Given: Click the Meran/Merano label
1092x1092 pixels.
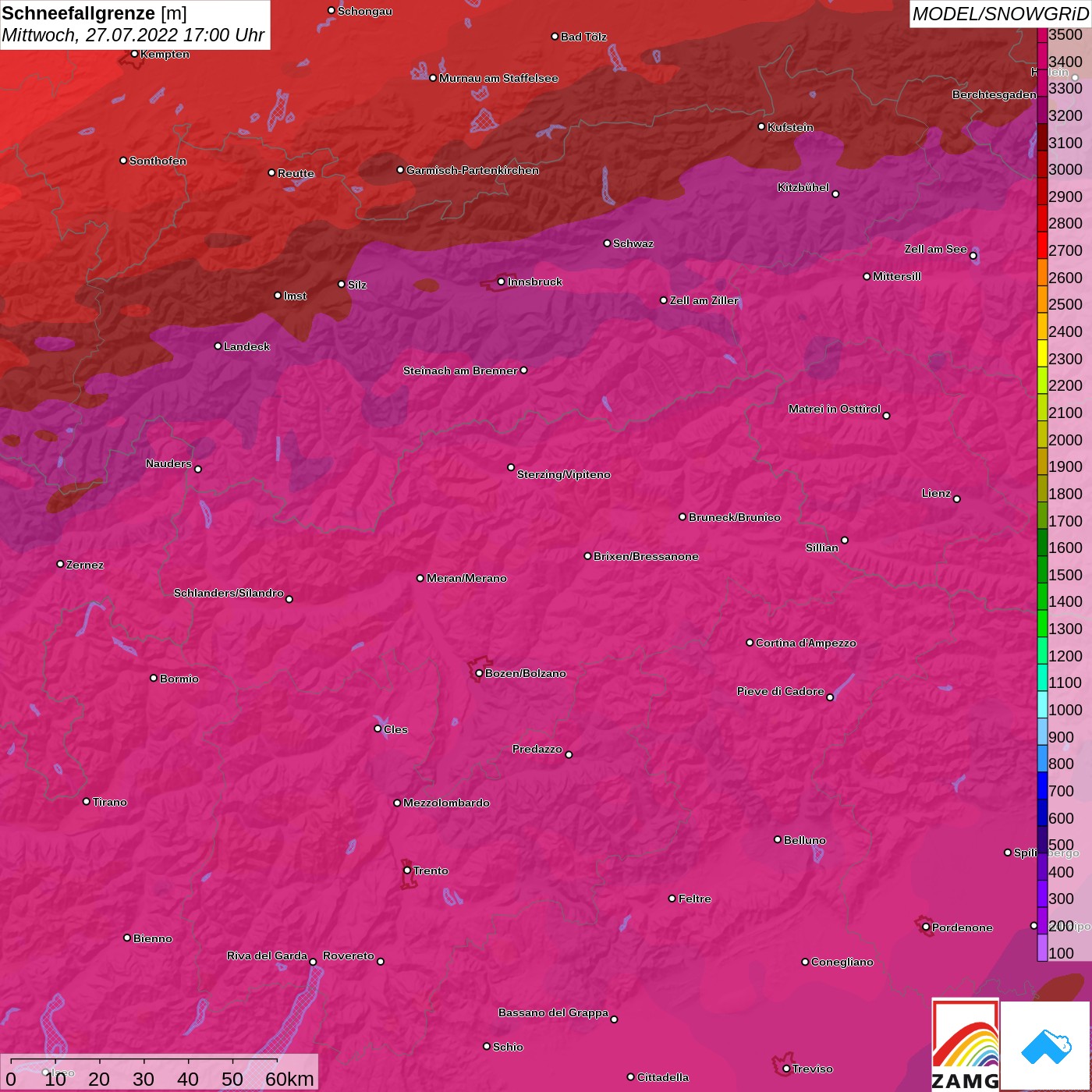Looking at the screenshot, I should 466,578.
